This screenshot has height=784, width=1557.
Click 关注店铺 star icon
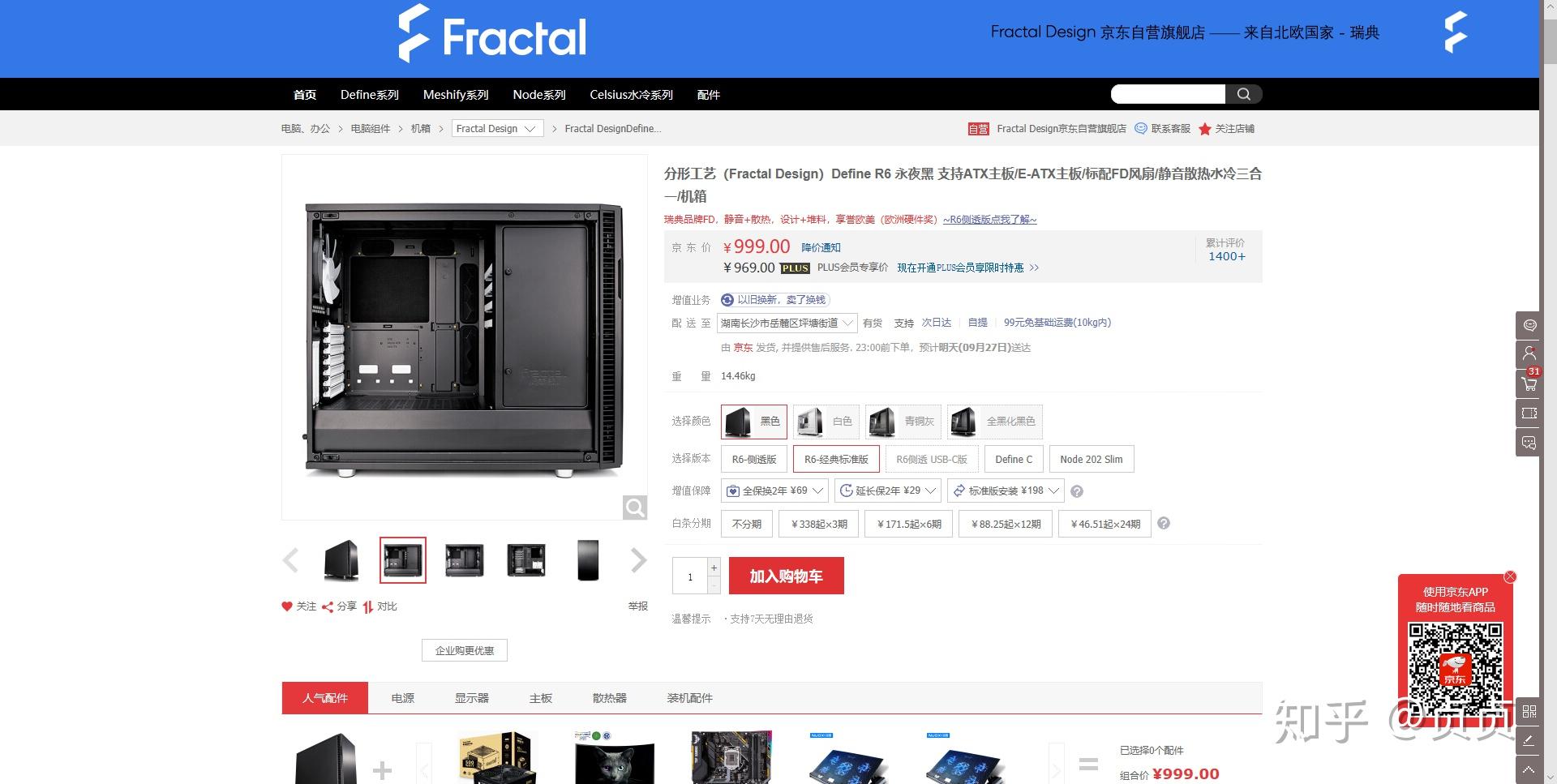pos(1205,129)
